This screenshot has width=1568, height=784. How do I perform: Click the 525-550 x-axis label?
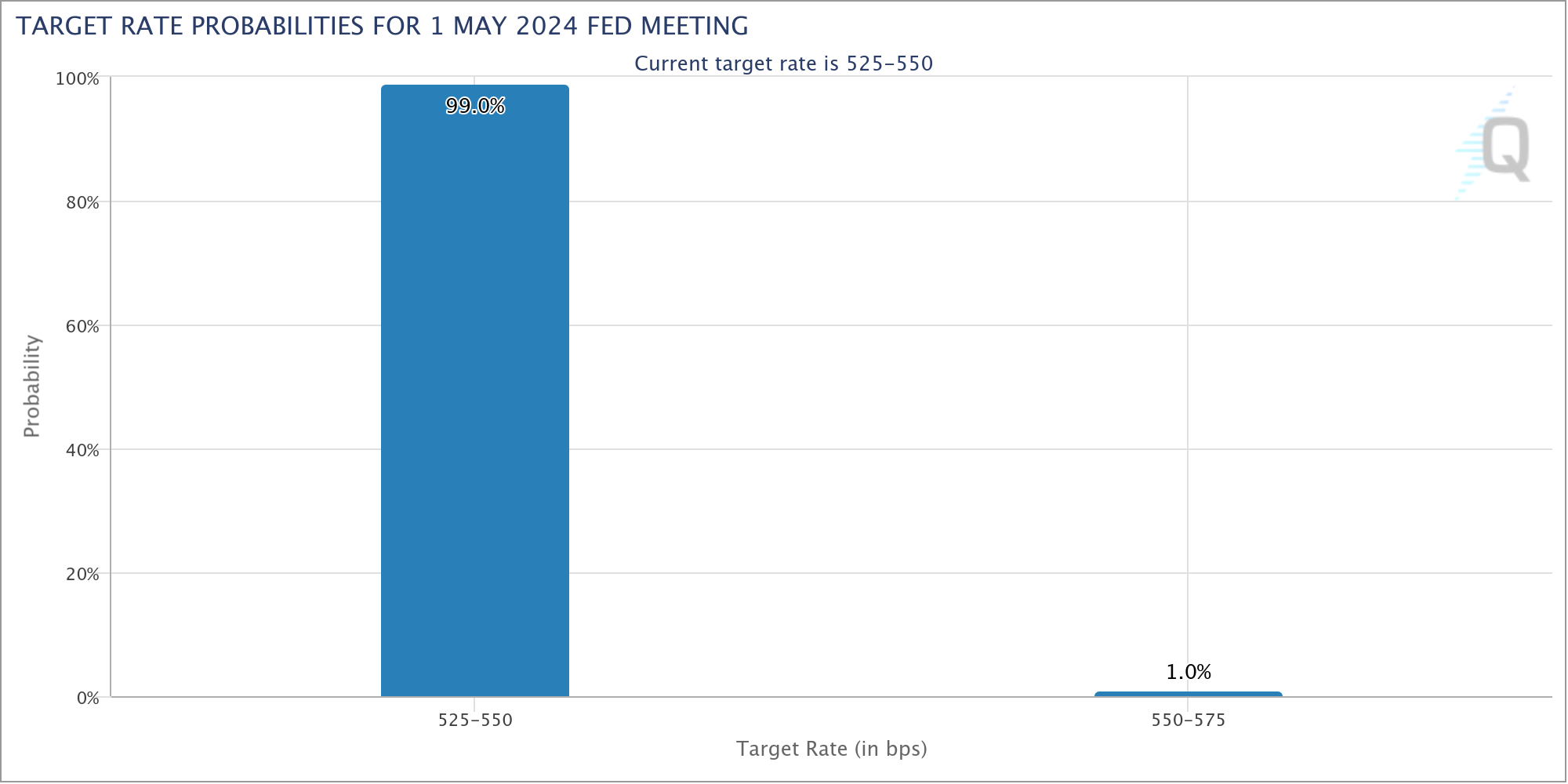point(475,720)
